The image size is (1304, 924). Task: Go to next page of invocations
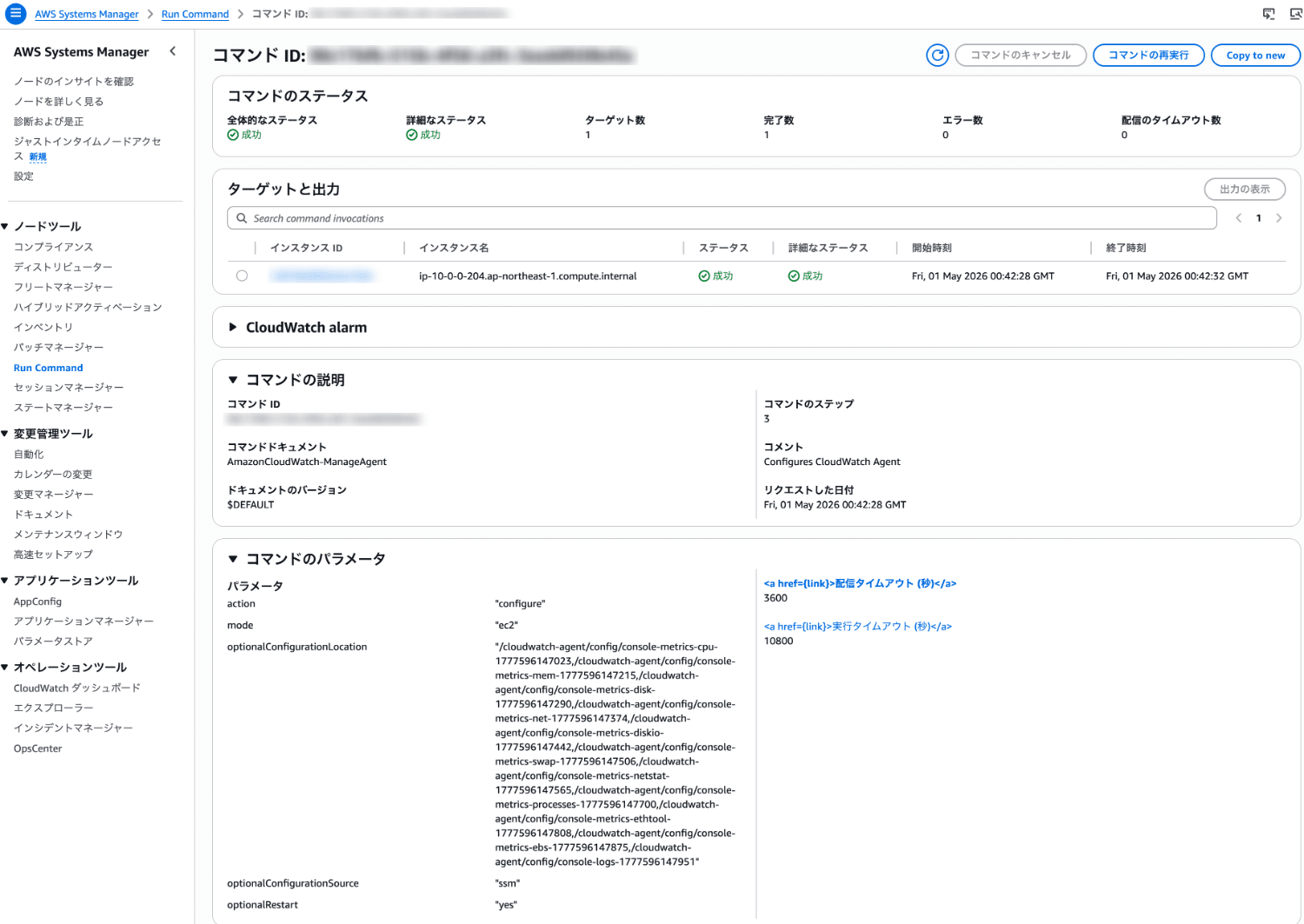click(1279, 218)
